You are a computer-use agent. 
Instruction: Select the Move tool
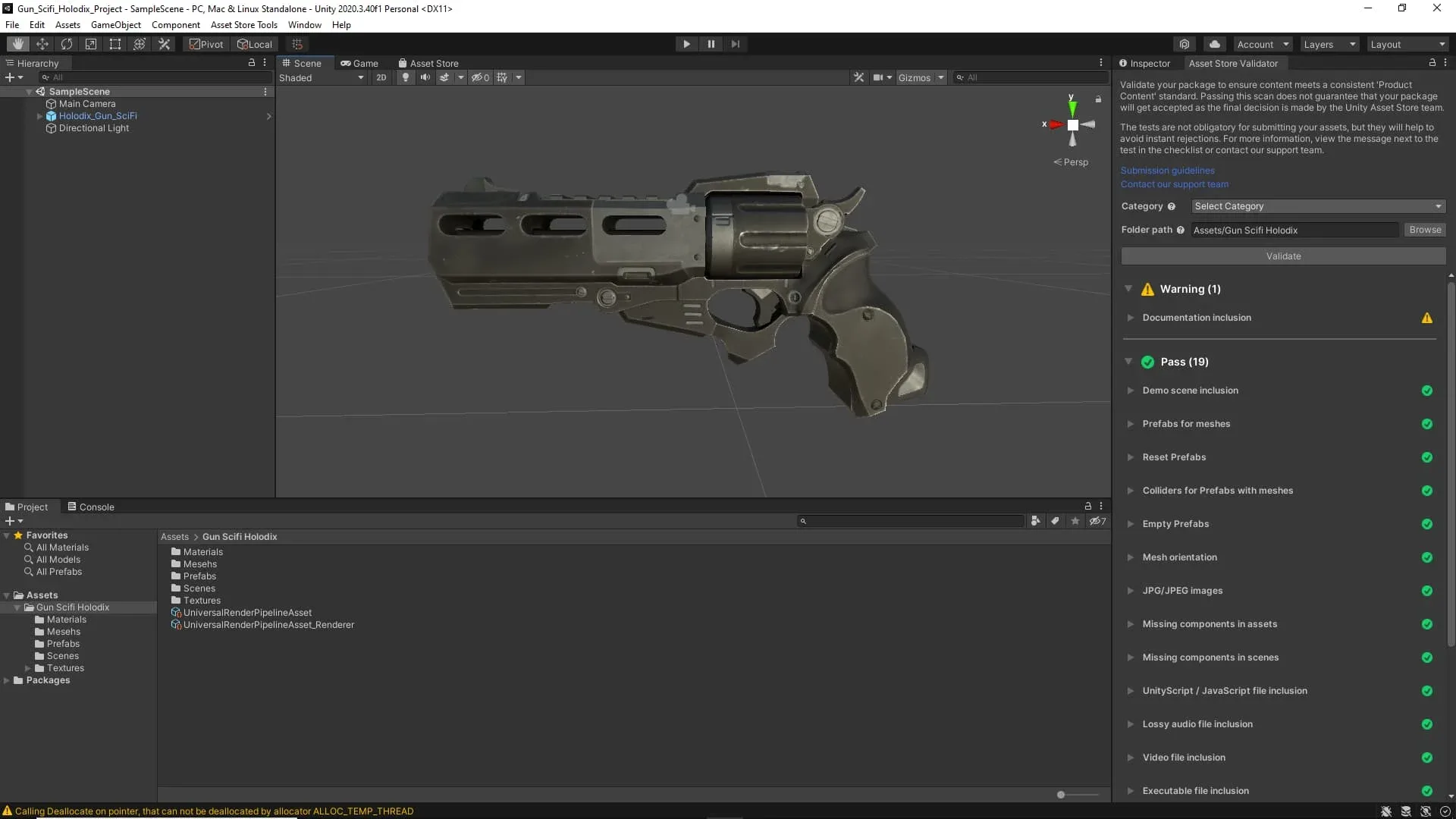pos(42,44)
